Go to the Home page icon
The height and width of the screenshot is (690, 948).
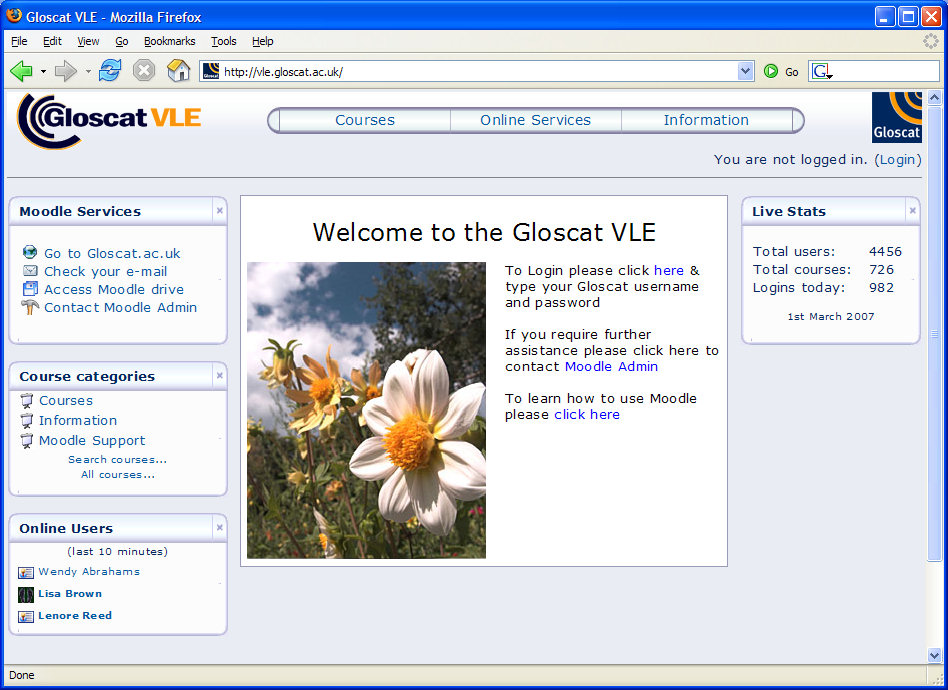tap(178, 71)
